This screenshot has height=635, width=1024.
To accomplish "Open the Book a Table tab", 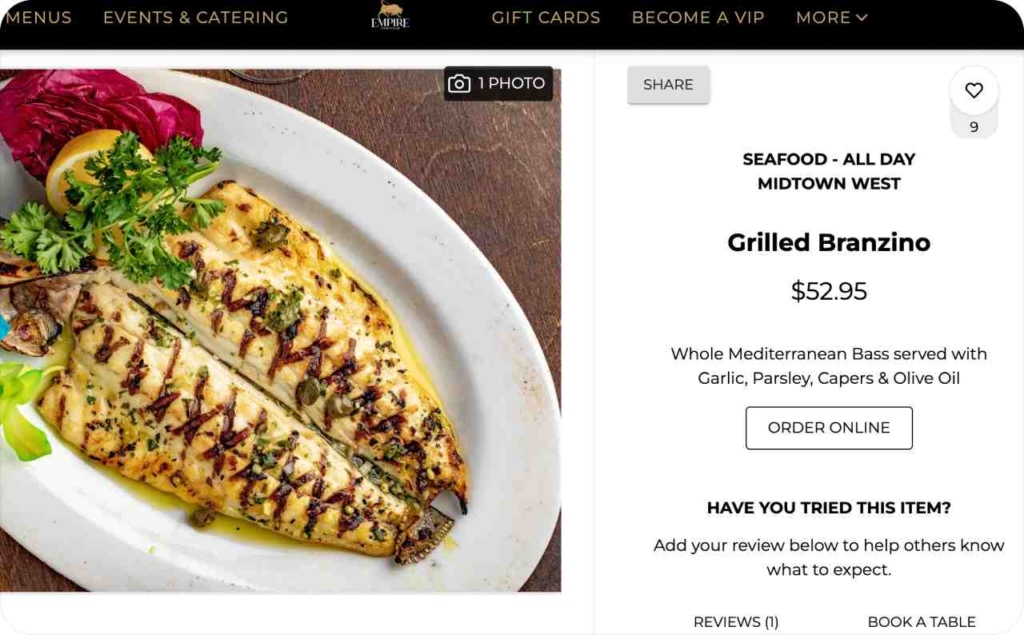I will click(x=921, y=622).
